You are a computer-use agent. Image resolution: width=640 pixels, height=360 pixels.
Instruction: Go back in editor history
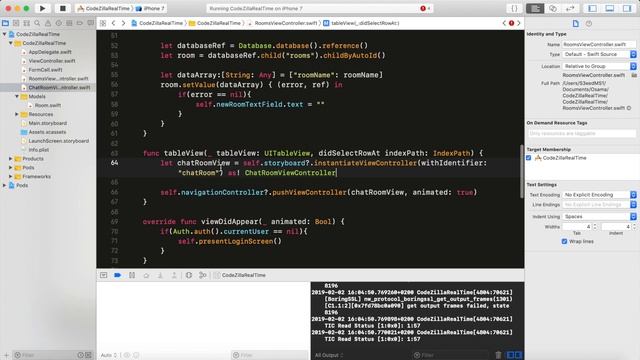click(113, 23)
